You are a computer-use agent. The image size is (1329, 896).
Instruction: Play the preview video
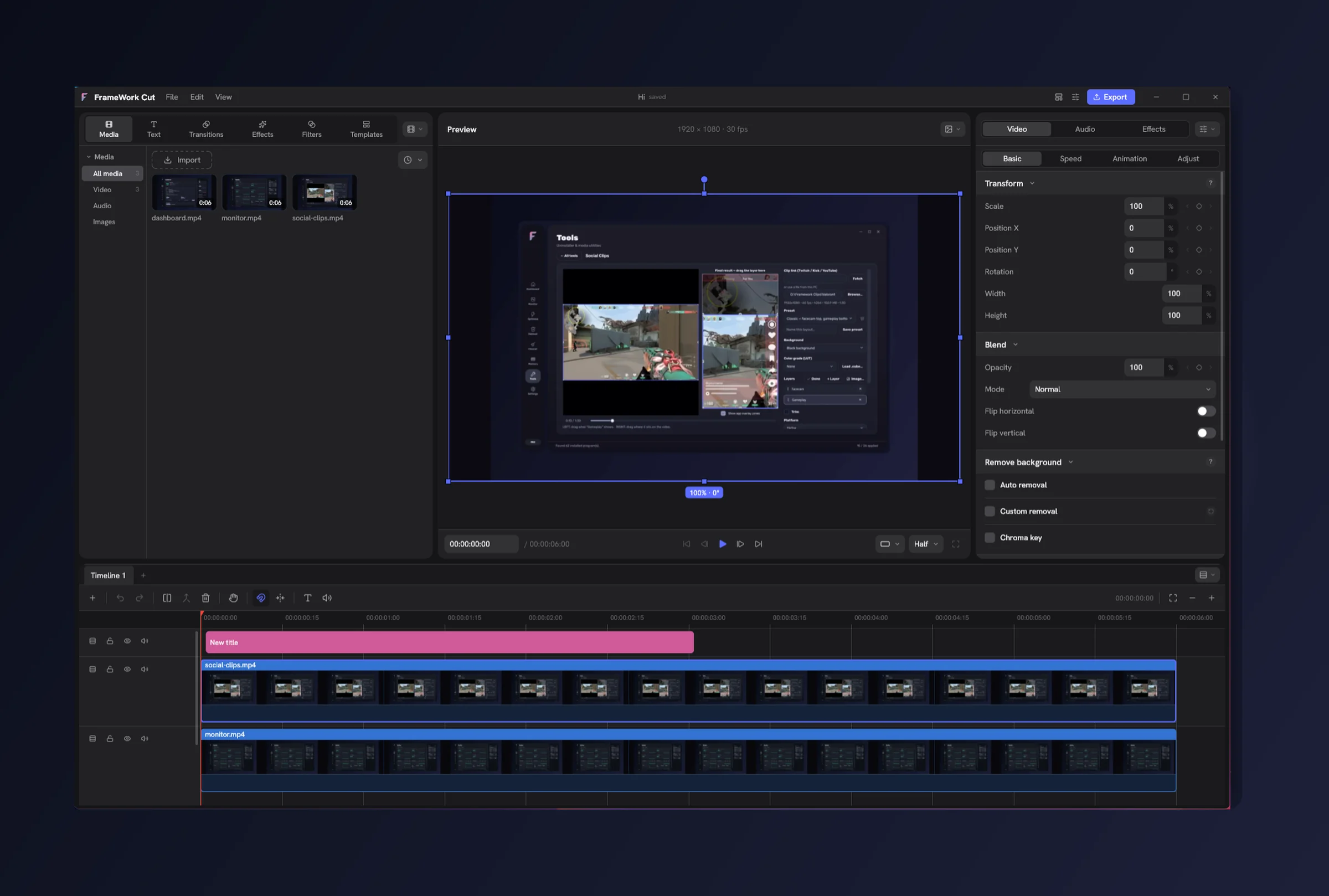coord(723,544)
